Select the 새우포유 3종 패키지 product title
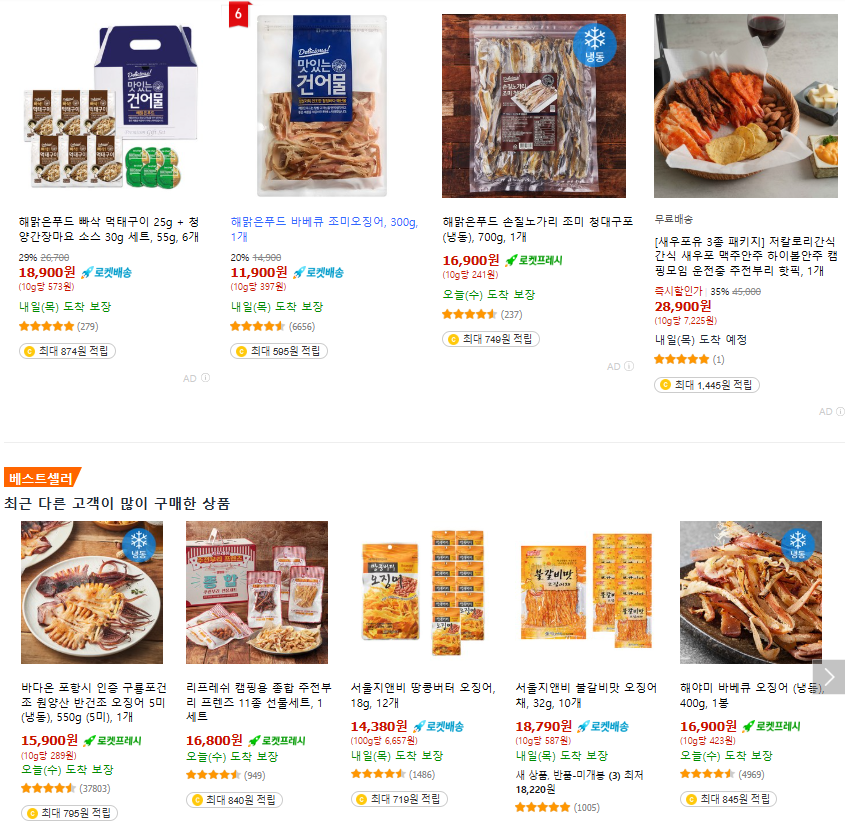845x824 pixels. 746,255
